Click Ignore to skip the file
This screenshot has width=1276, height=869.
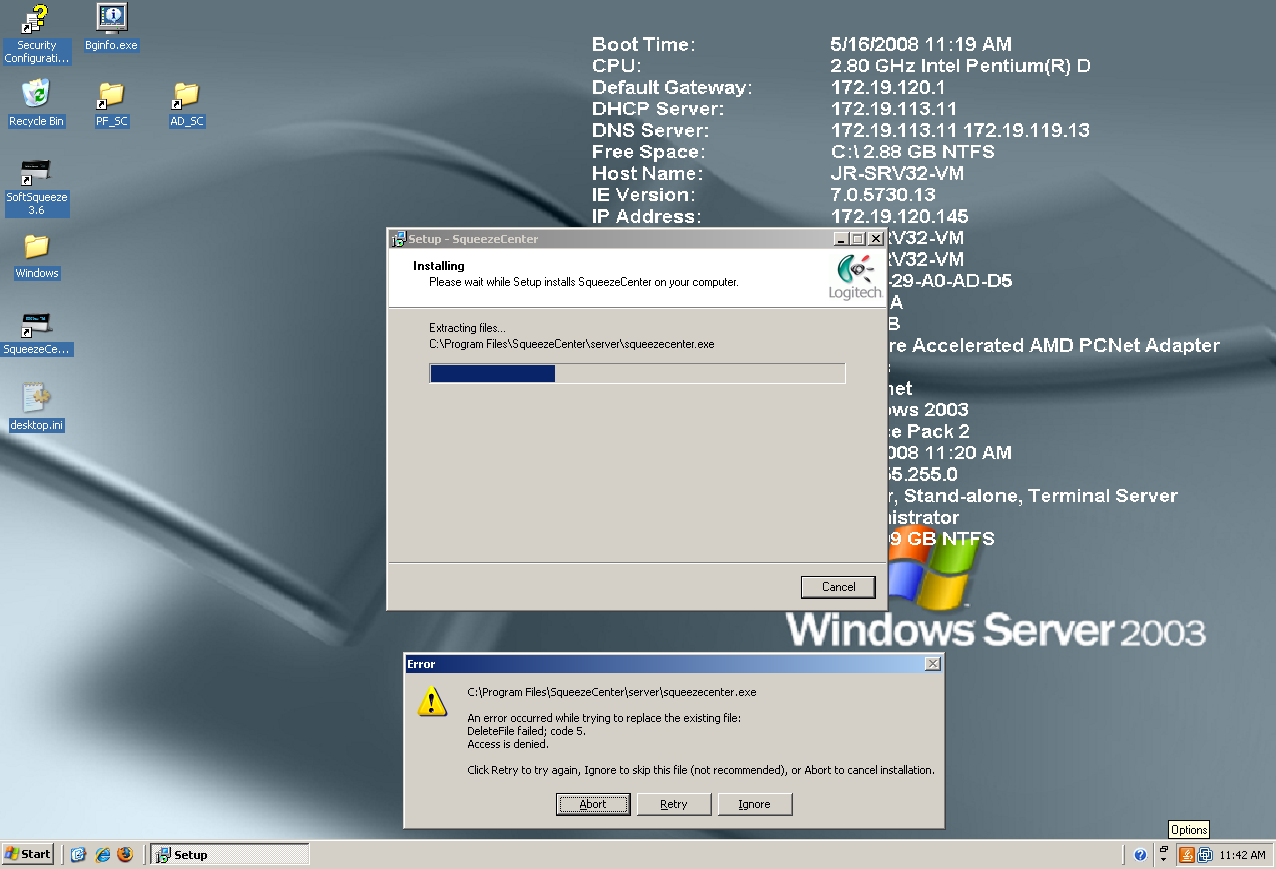[x=754, y=804]
